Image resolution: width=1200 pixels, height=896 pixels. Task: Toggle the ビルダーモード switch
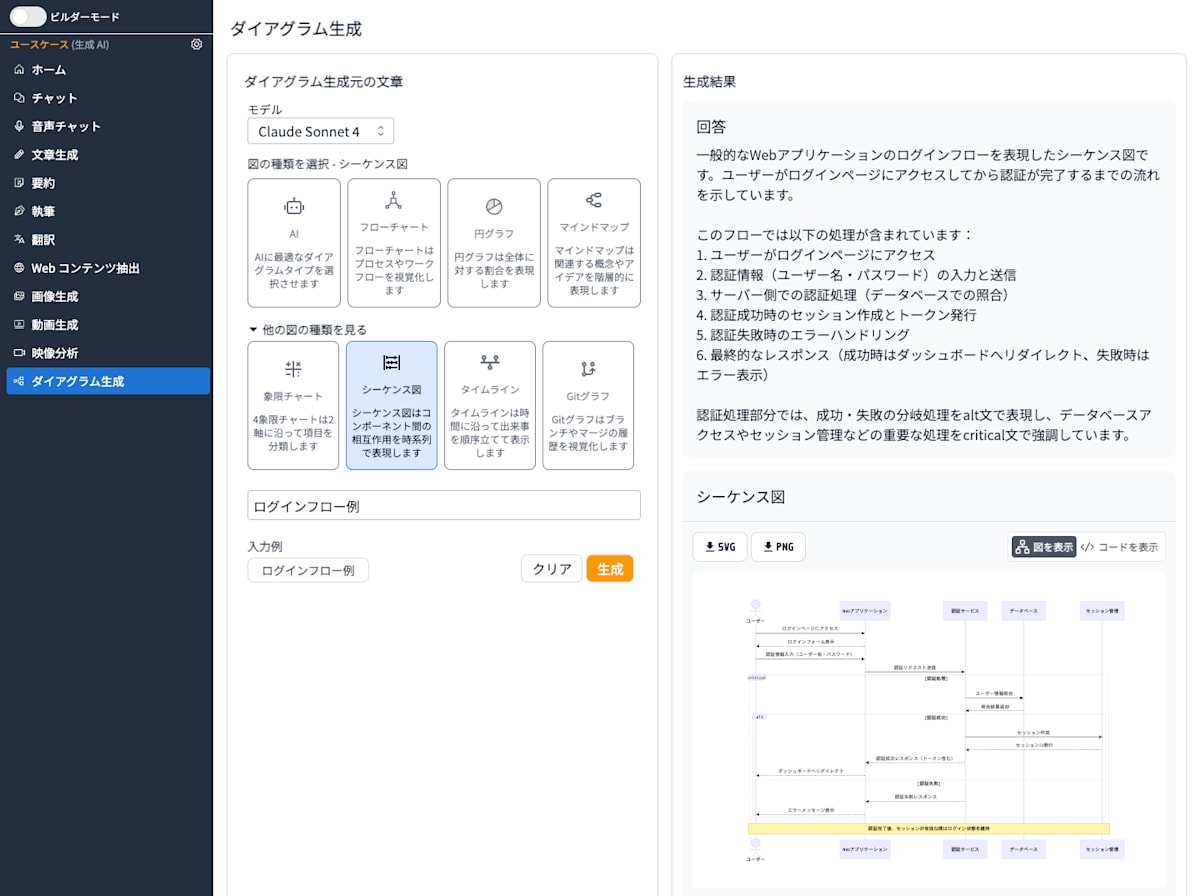(x=28, y=16)
